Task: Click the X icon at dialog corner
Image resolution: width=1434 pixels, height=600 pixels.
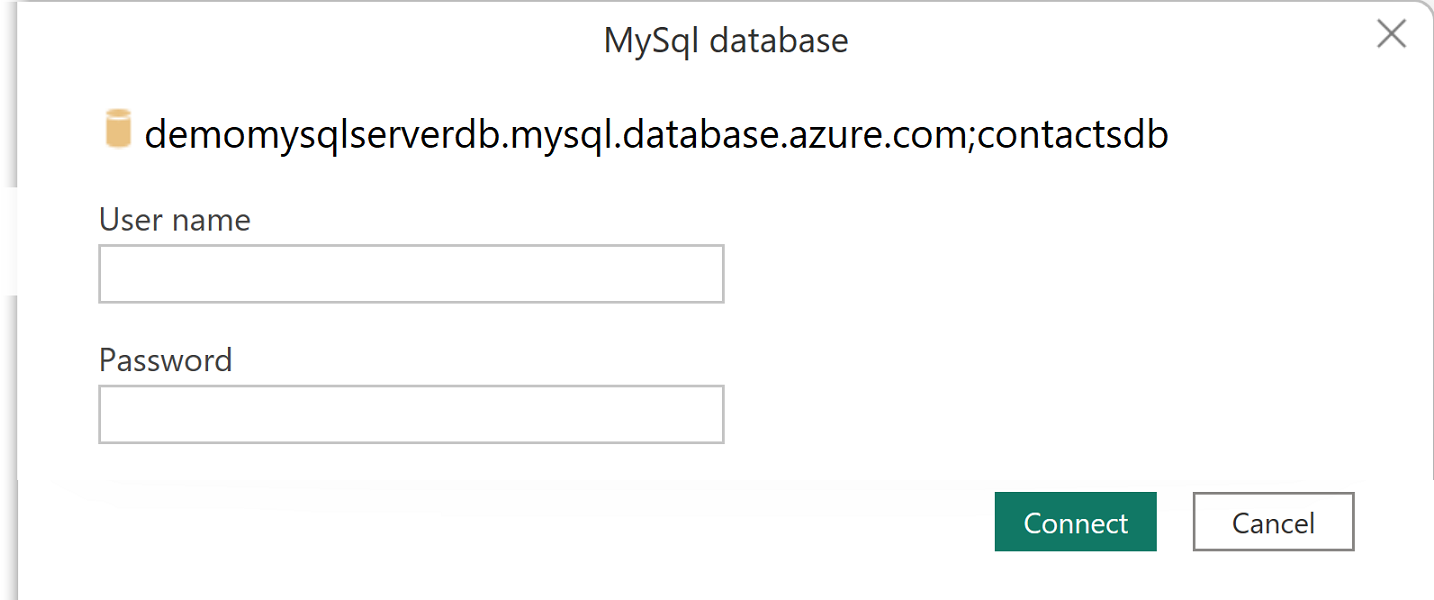Action: tap(1391, 35)
